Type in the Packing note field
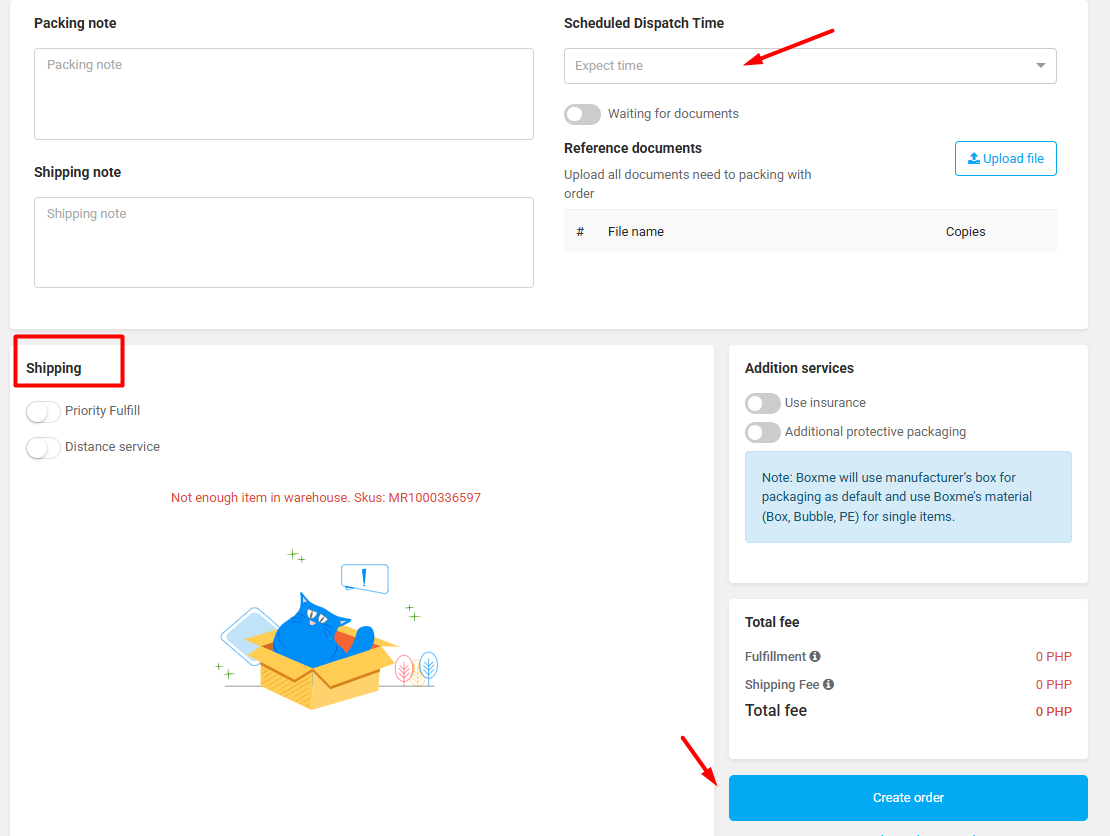This screenshot has height=836, width=1110. [283, 94]
